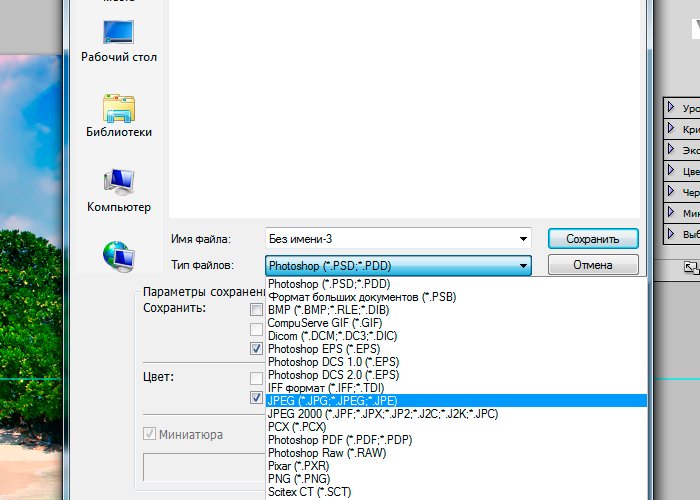Uncheck the checked box in Сохранить section
The image size is (700, 500).
pos(257,349)
